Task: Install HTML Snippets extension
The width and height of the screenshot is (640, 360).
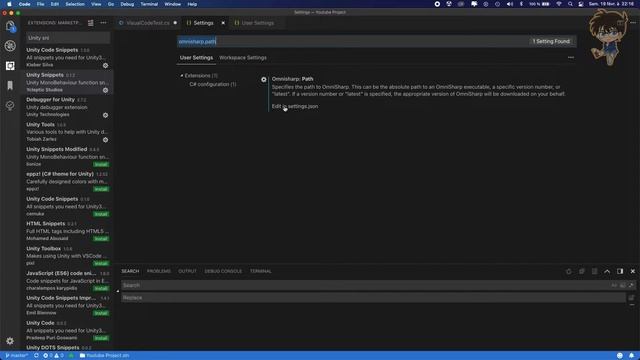Action: click(x=101, y=239)
